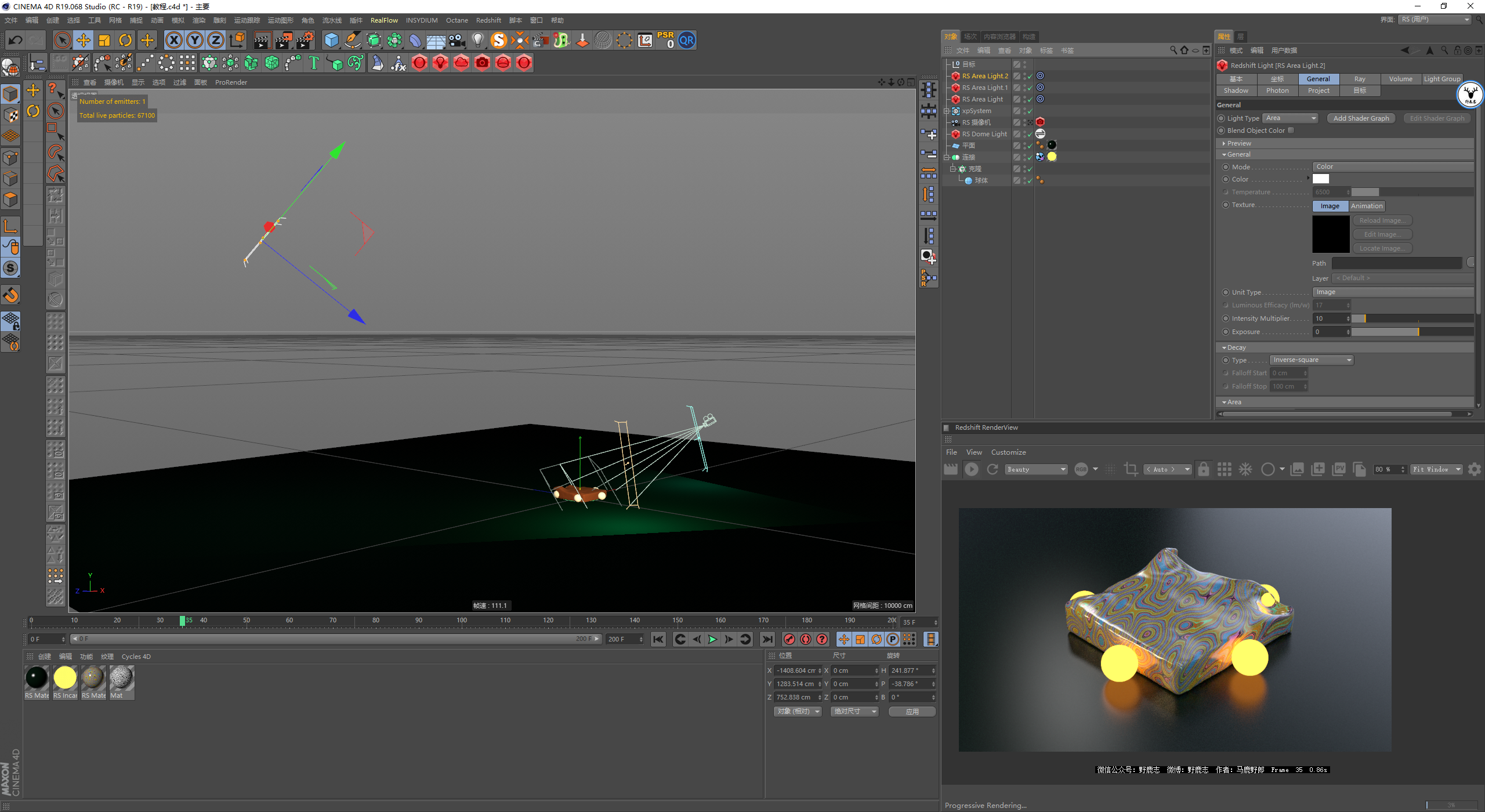
Task: Select the Move tool in top toolbar
Action: coord(84,41)
